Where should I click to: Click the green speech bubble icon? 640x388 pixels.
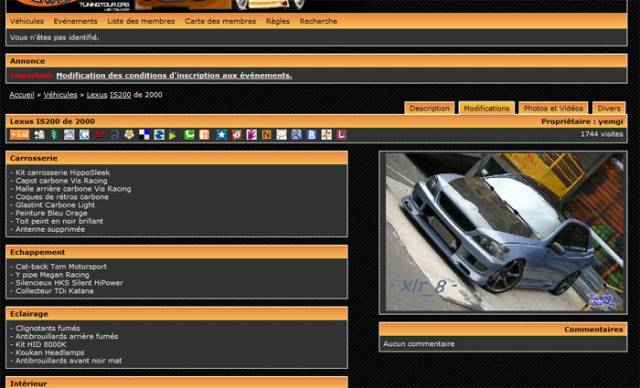tap(189, 135)
